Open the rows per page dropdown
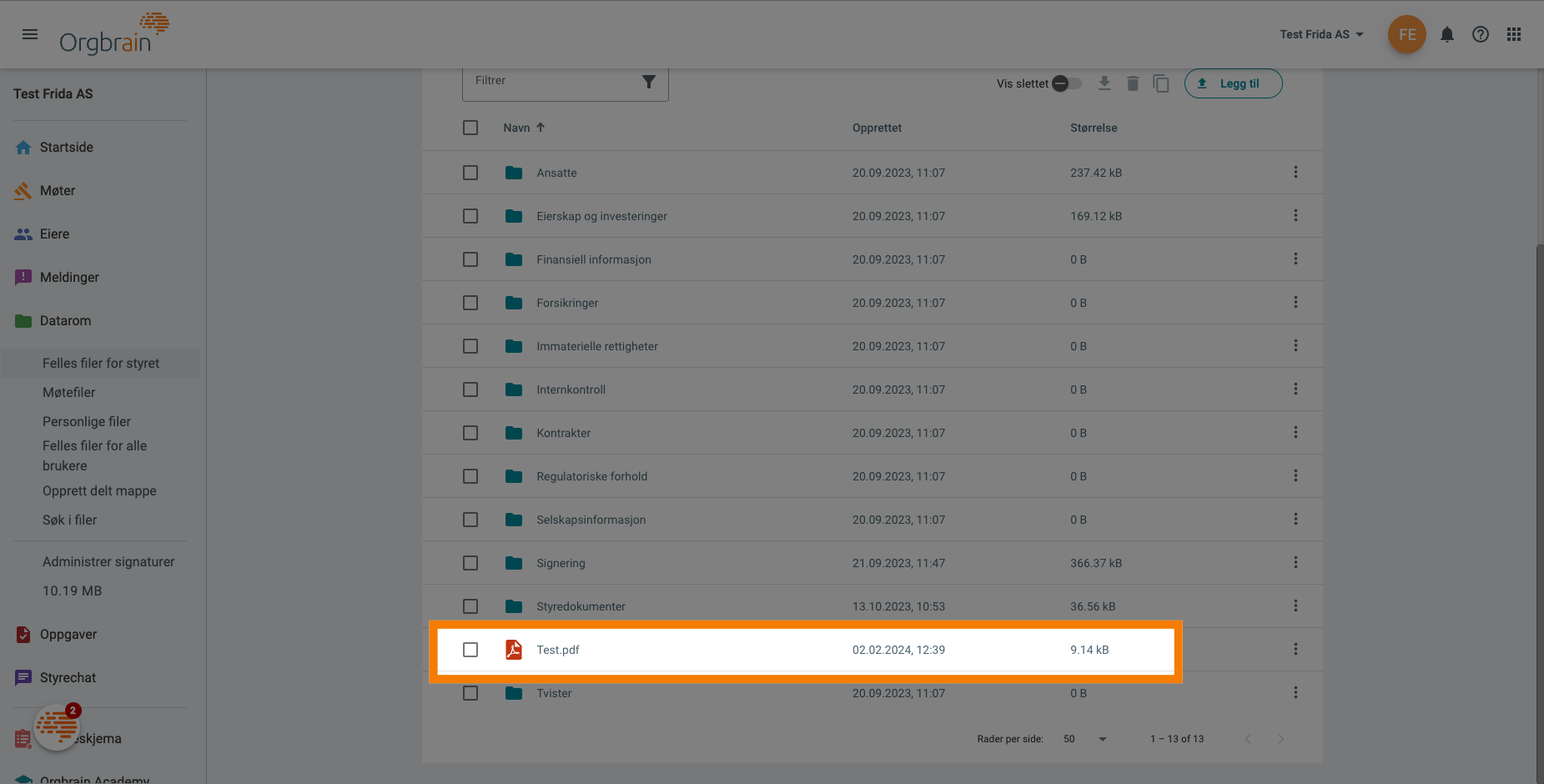The height and width of the screenshot is (784, 1544). pyautogui.click(x=1085, y=739)
